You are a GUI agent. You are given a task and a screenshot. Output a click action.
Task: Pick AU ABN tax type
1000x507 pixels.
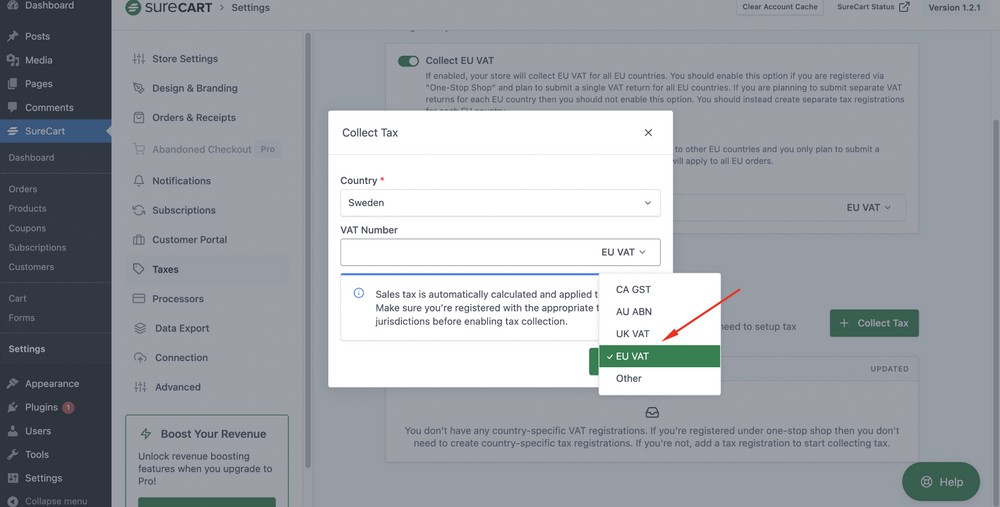(x=633, y=312)
